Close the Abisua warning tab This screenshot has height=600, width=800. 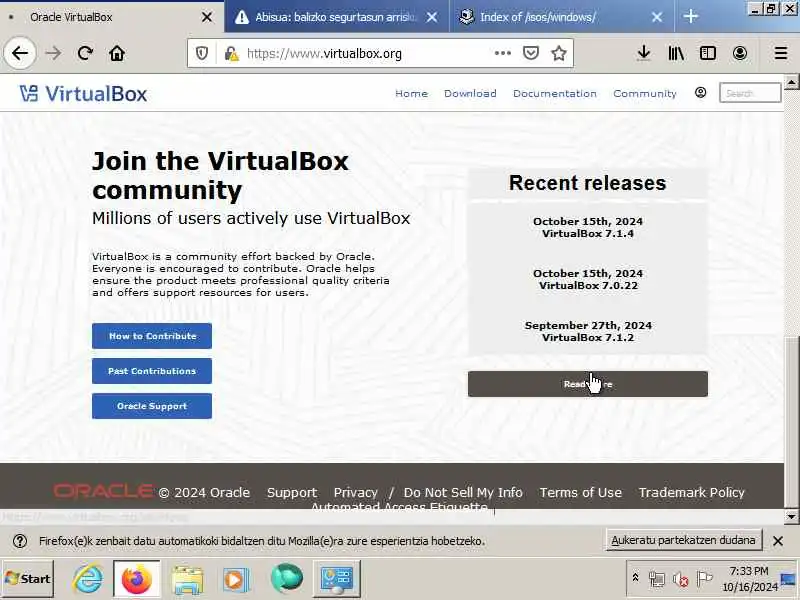coord(432,17)
